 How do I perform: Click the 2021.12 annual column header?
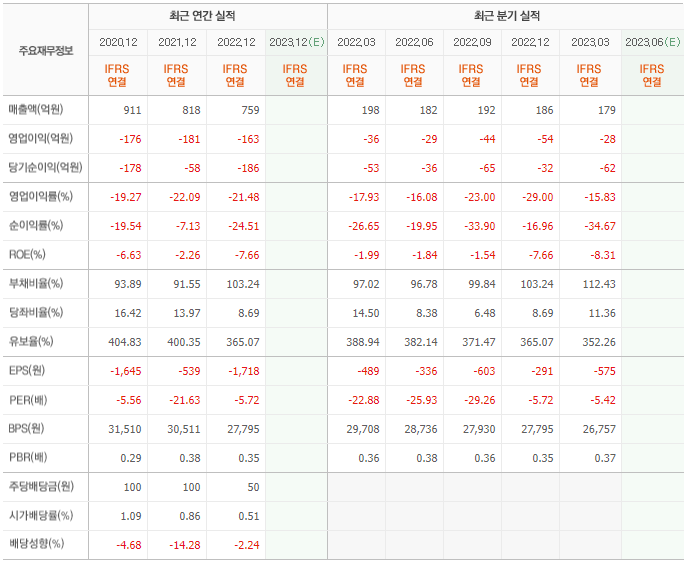click(x=177, y=42)
